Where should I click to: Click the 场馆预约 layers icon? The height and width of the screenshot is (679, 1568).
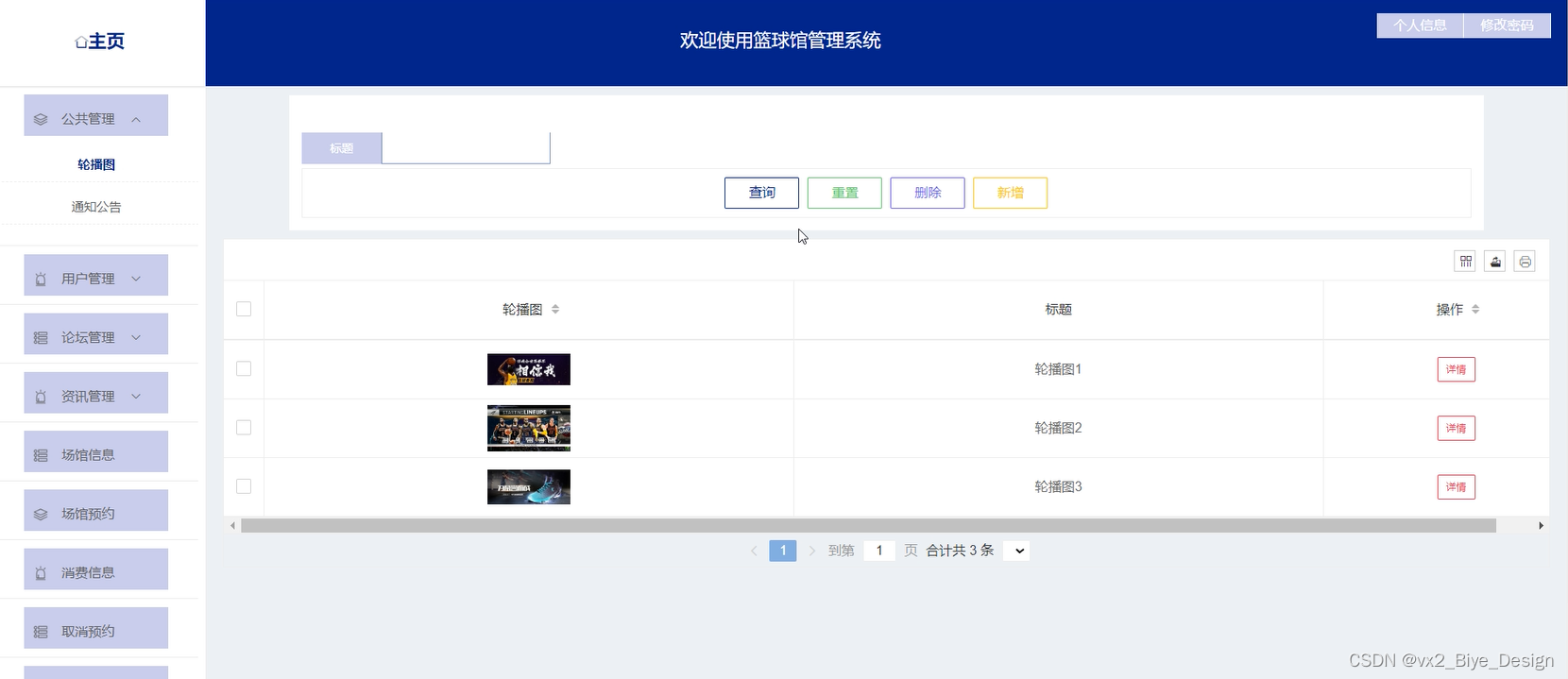point(41,515)
